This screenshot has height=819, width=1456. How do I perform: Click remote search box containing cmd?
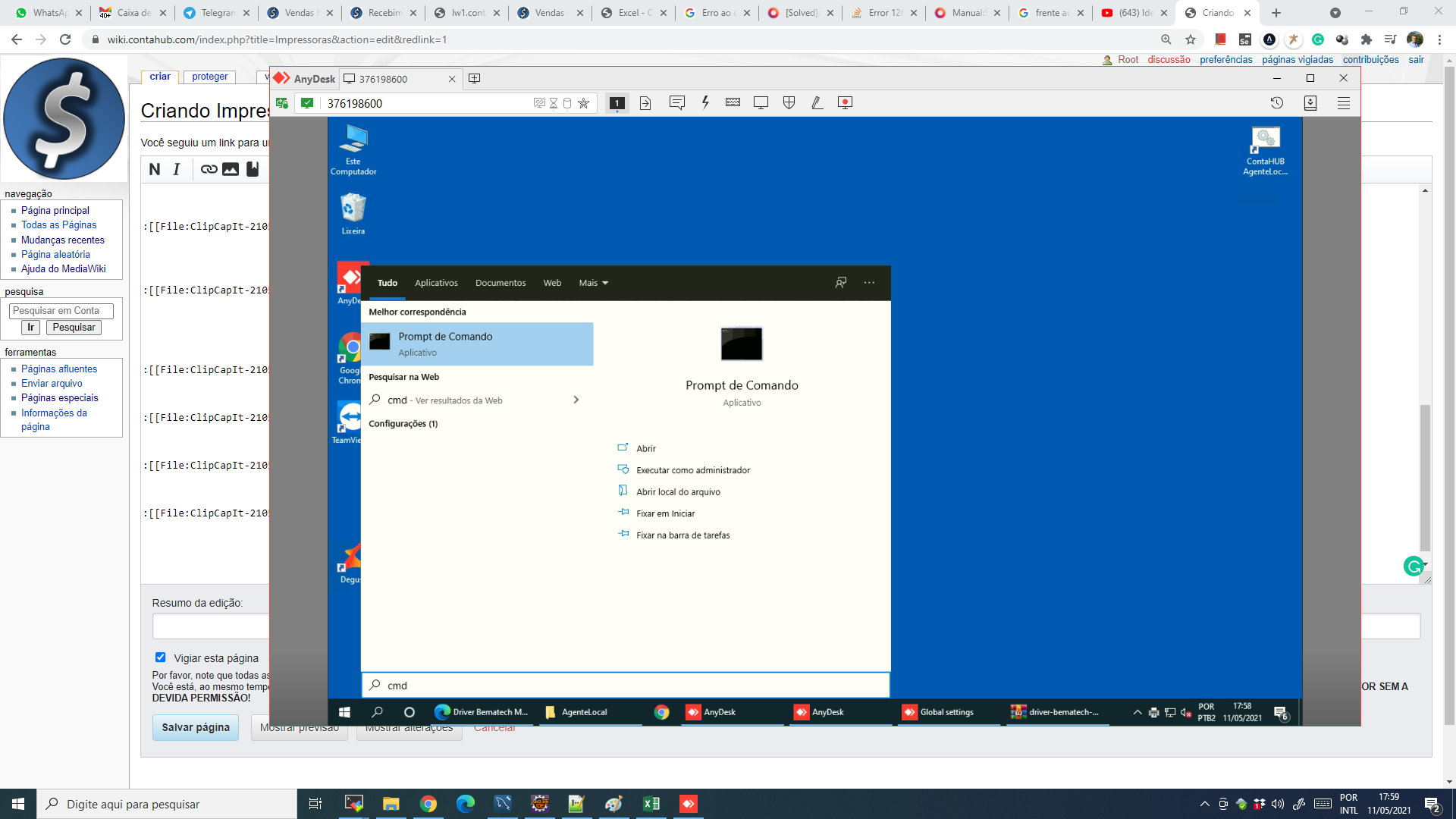point(626,685)
